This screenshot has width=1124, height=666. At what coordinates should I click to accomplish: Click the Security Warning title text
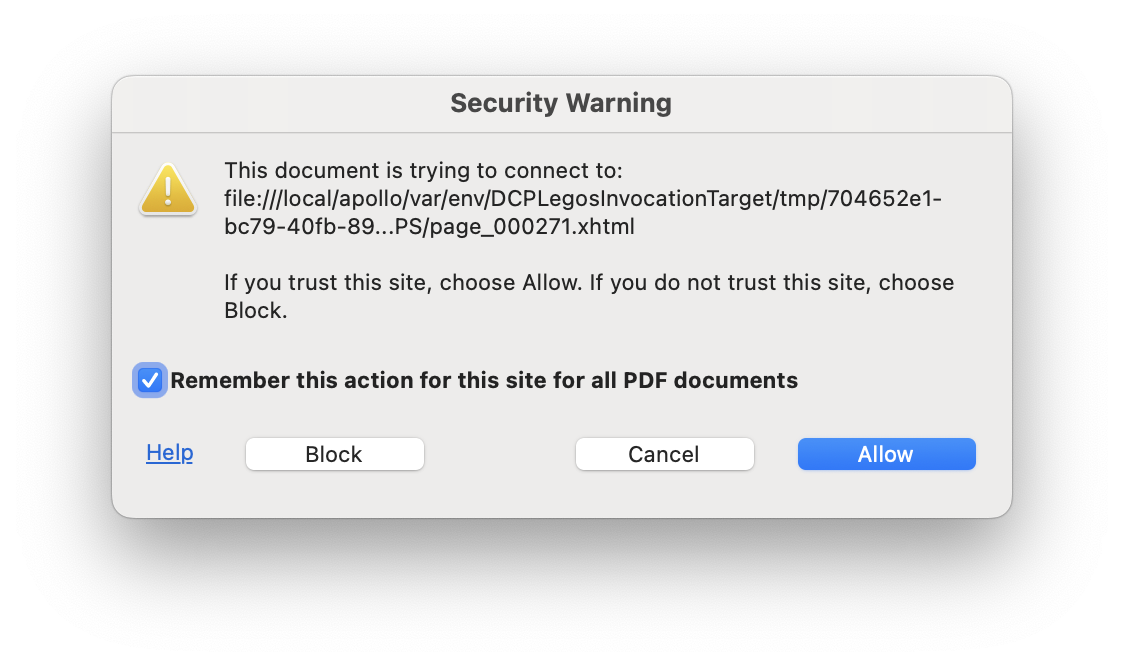(561, 103)
